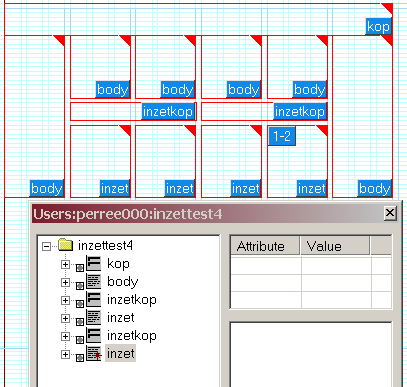Collapse the inzettest4 root folder node

coord(47,247)
